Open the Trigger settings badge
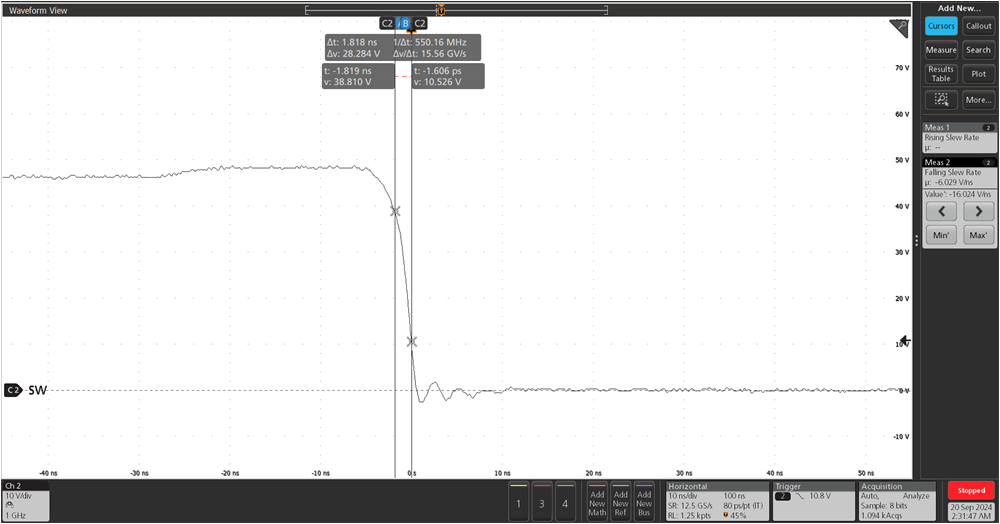This screenshot has height=524, width=1000. (x=813, y=502)
